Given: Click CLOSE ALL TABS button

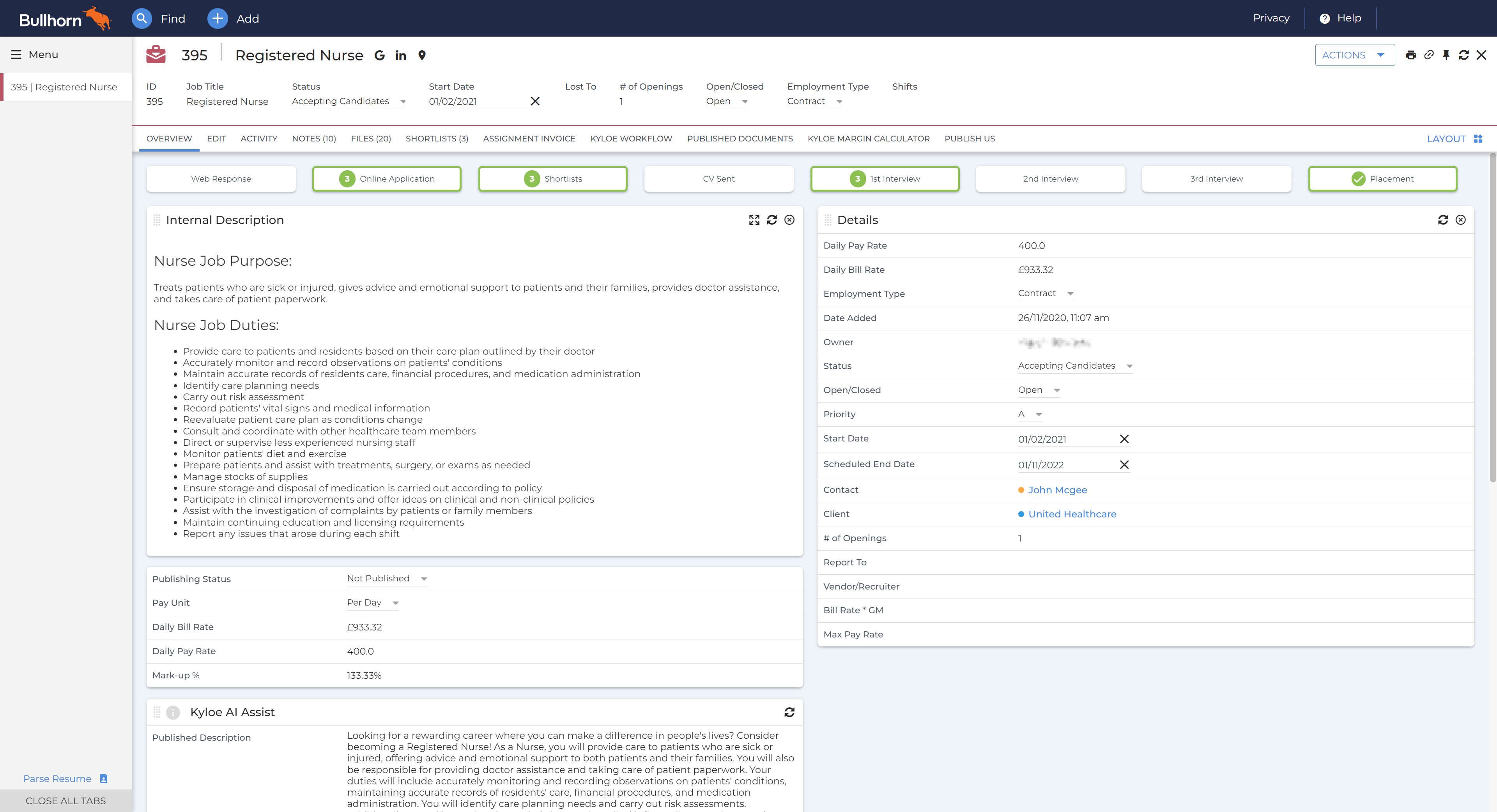Looking at the screenshot, I should click(x=65, y=800).
